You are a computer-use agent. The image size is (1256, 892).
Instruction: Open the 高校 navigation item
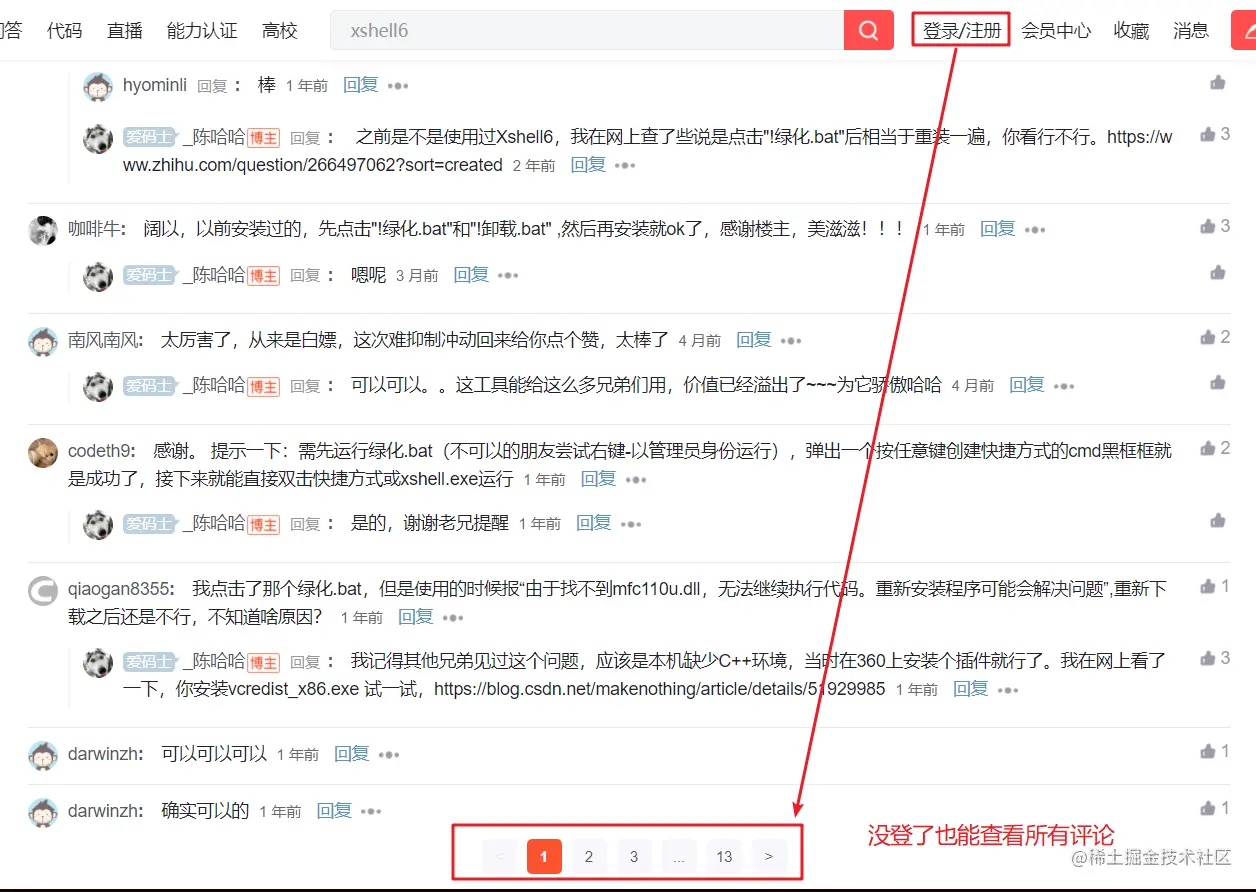point(280,30)
